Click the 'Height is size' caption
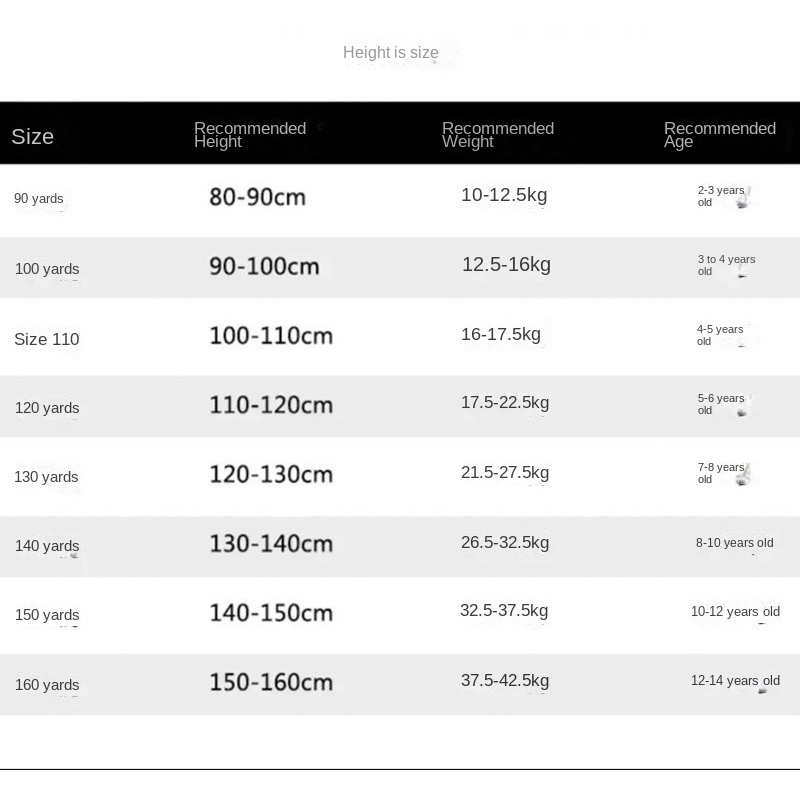 (390, 53)
